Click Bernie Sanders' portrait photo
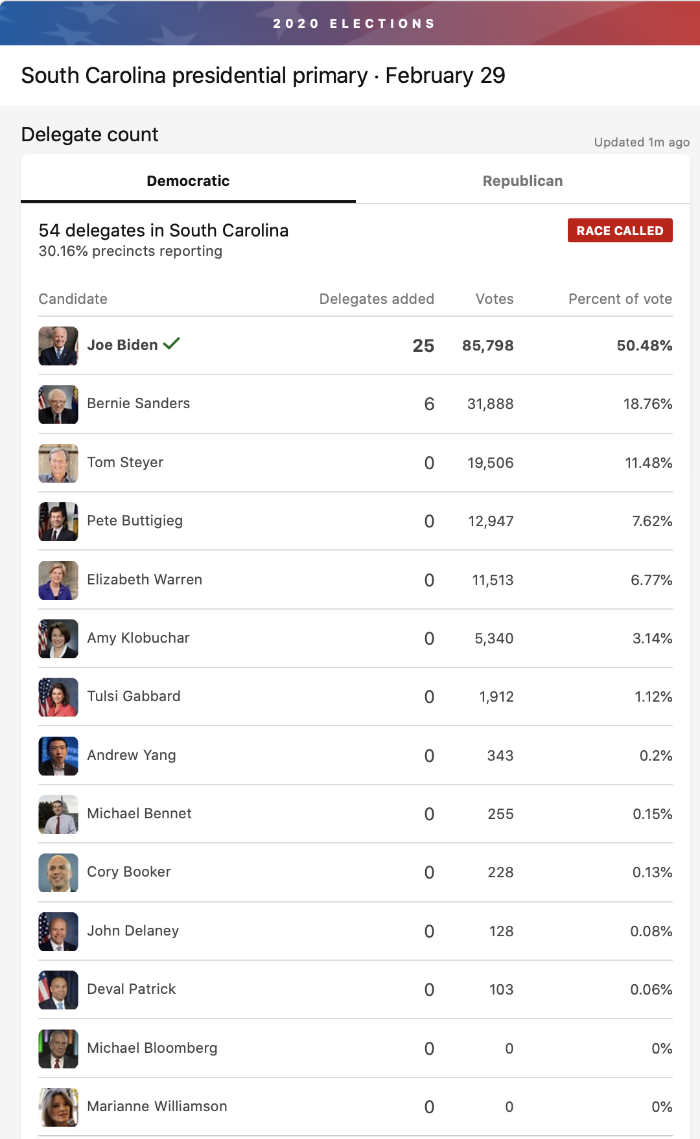700x1139 pixels. (x=58, y=404)
